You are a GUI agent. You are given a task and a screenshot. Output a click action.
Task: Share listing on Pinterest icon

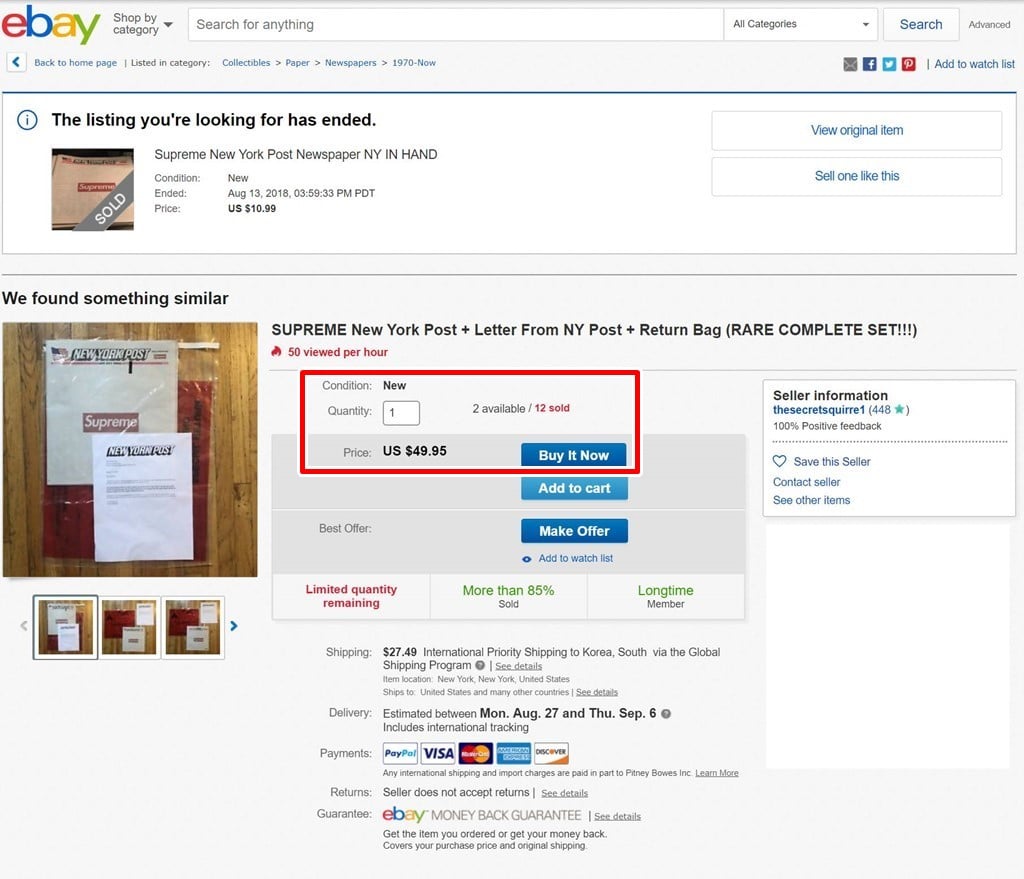pyautogui.click(x=908, y=64)
